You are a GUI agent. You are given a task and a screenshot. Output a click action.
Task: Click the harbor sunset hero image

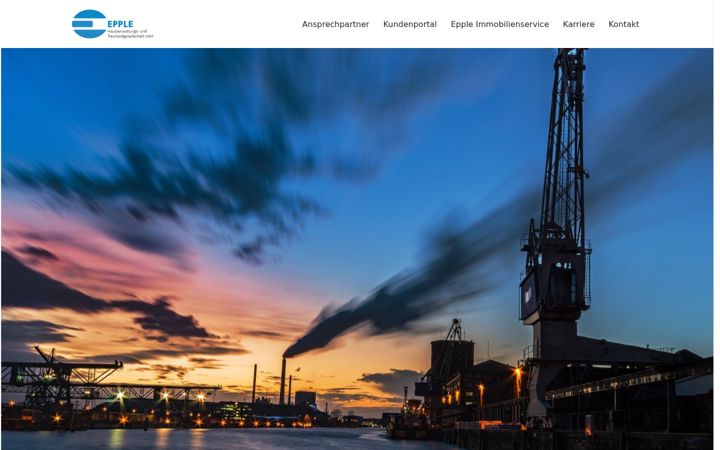(x=357, y=249)
